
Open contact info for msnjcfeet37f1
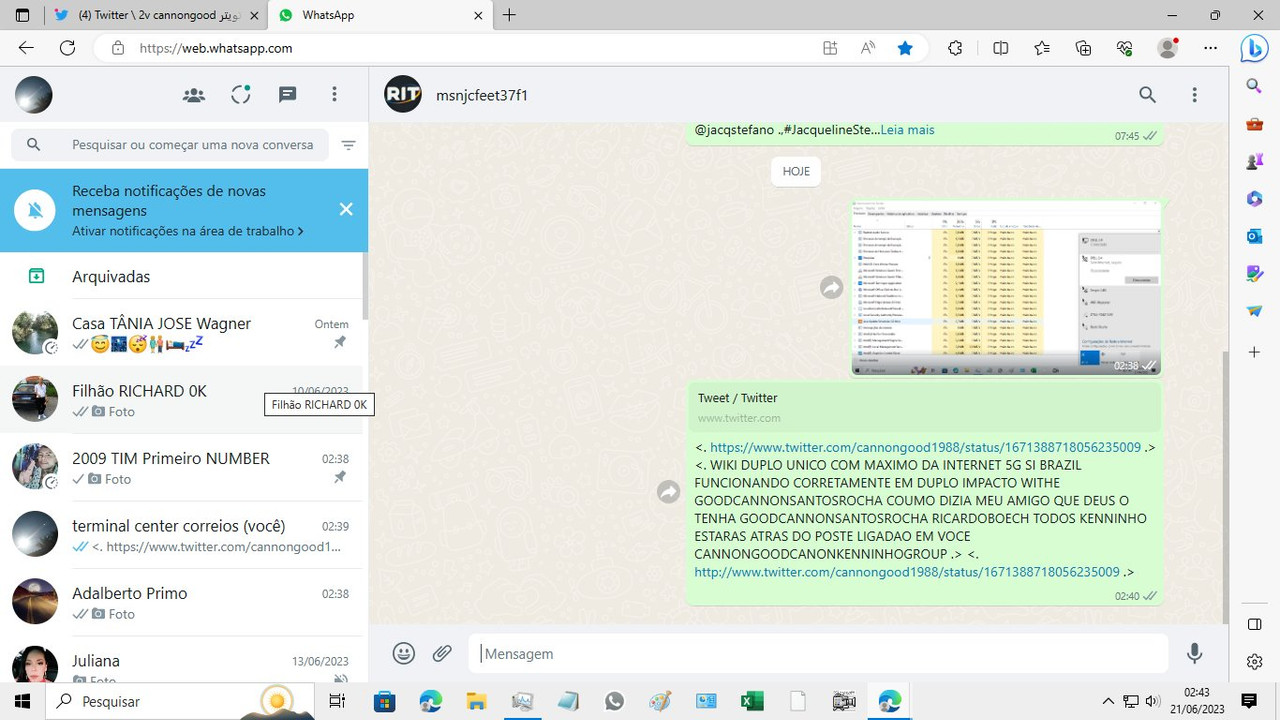click(482, 95)
